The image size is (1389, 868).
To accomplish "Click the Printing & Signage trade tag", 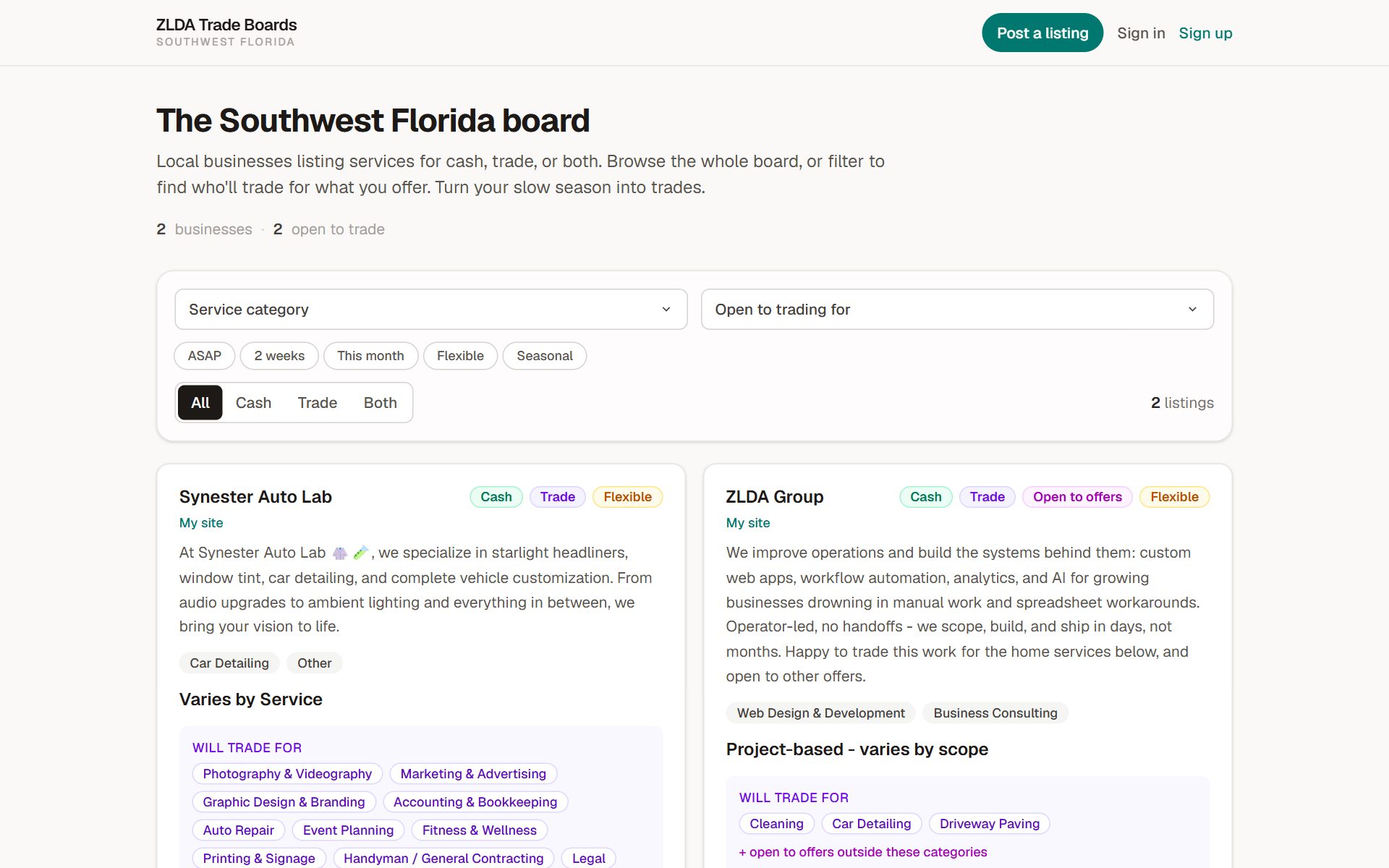I will pyautogui.click(x=259, y=858).
